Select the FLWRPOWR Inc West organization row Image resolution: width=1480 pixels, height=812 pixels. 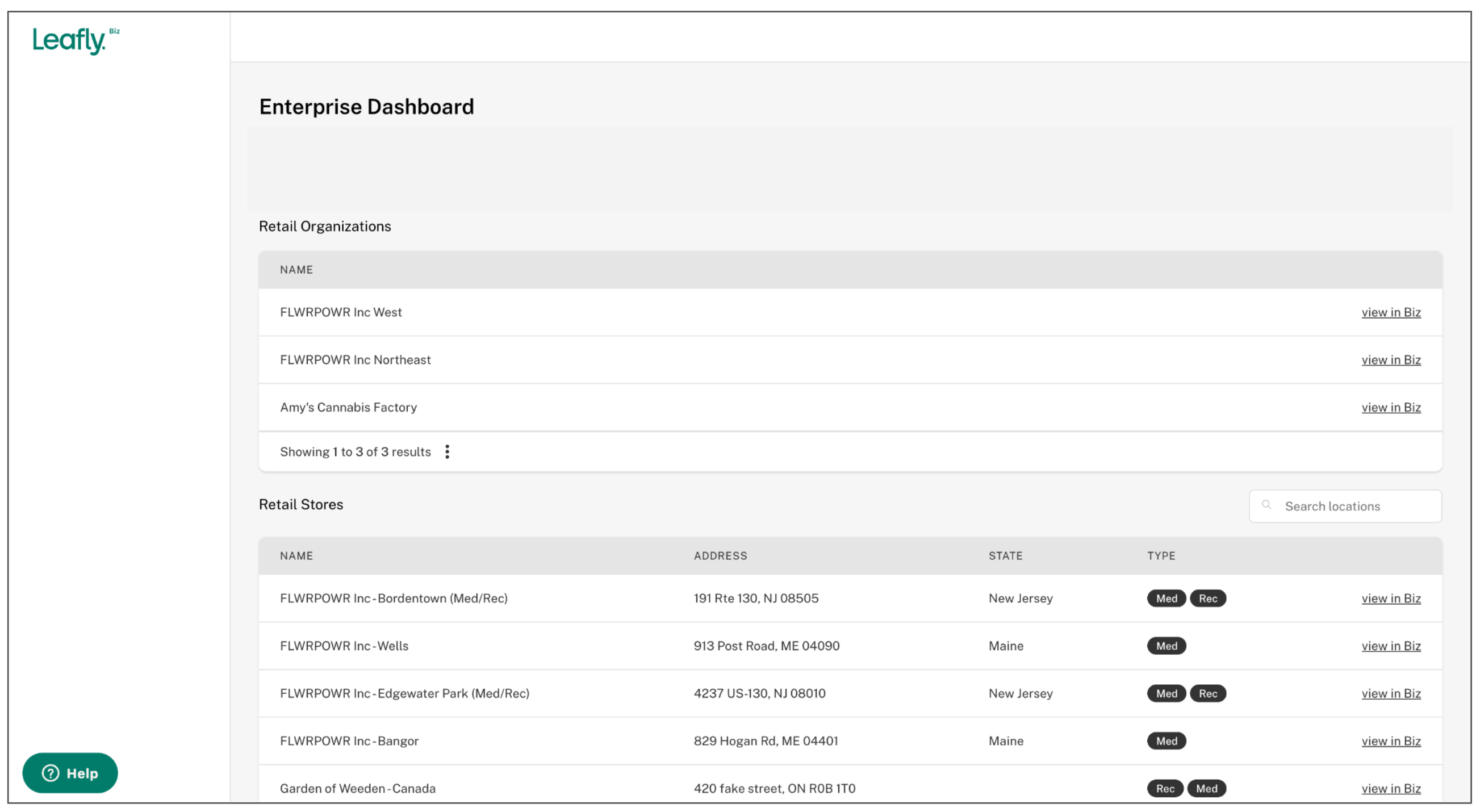(341, 312)
